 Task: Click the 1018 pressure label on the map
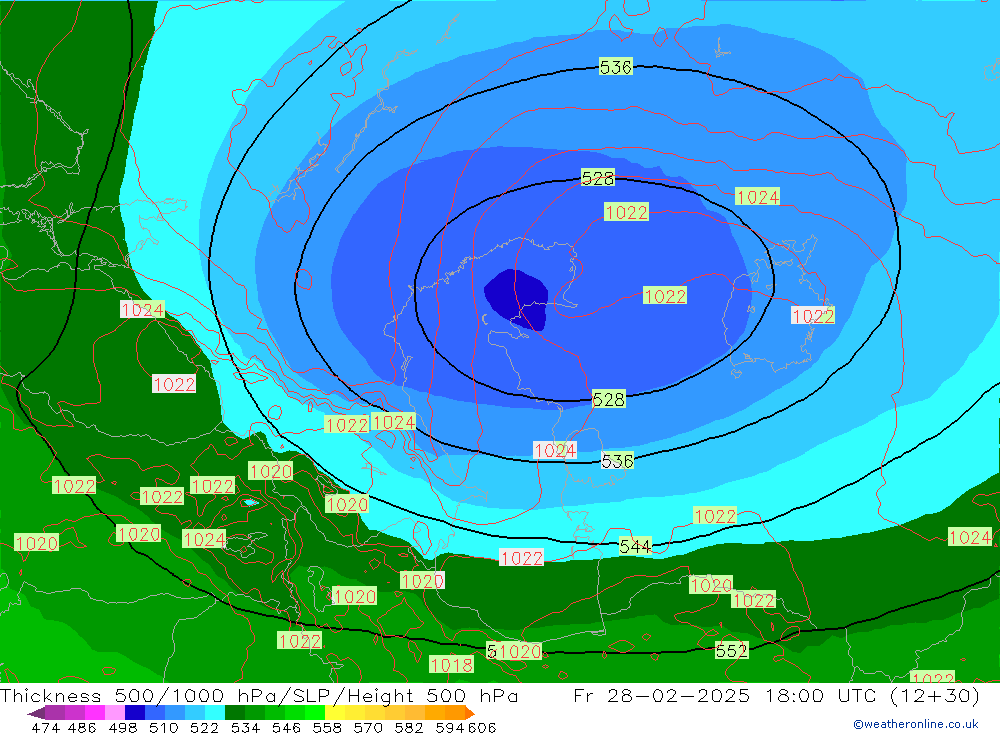pyautogui.click(x=452, y=665)
